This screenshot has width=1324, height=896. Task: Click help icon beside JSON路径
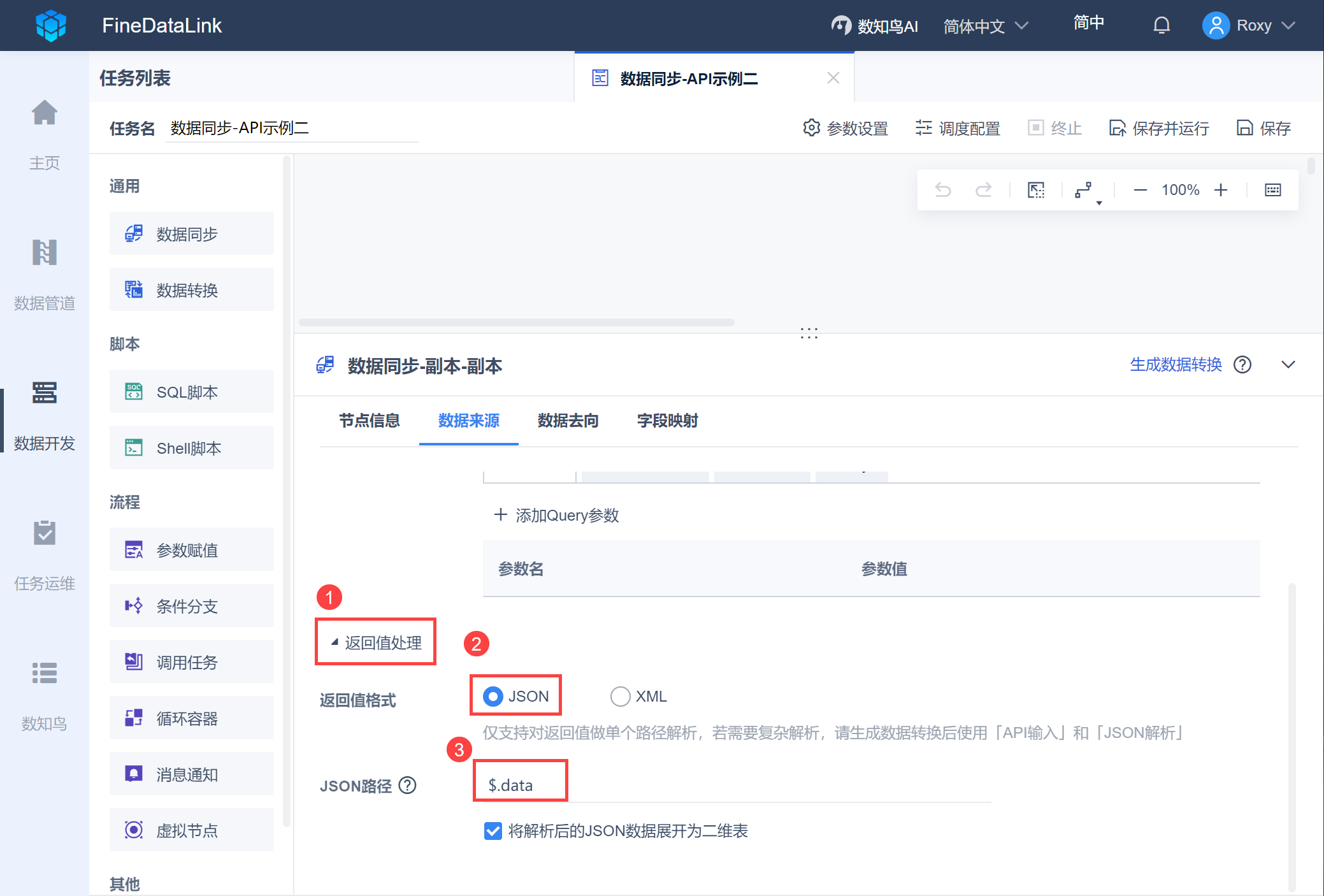point(408,785)
